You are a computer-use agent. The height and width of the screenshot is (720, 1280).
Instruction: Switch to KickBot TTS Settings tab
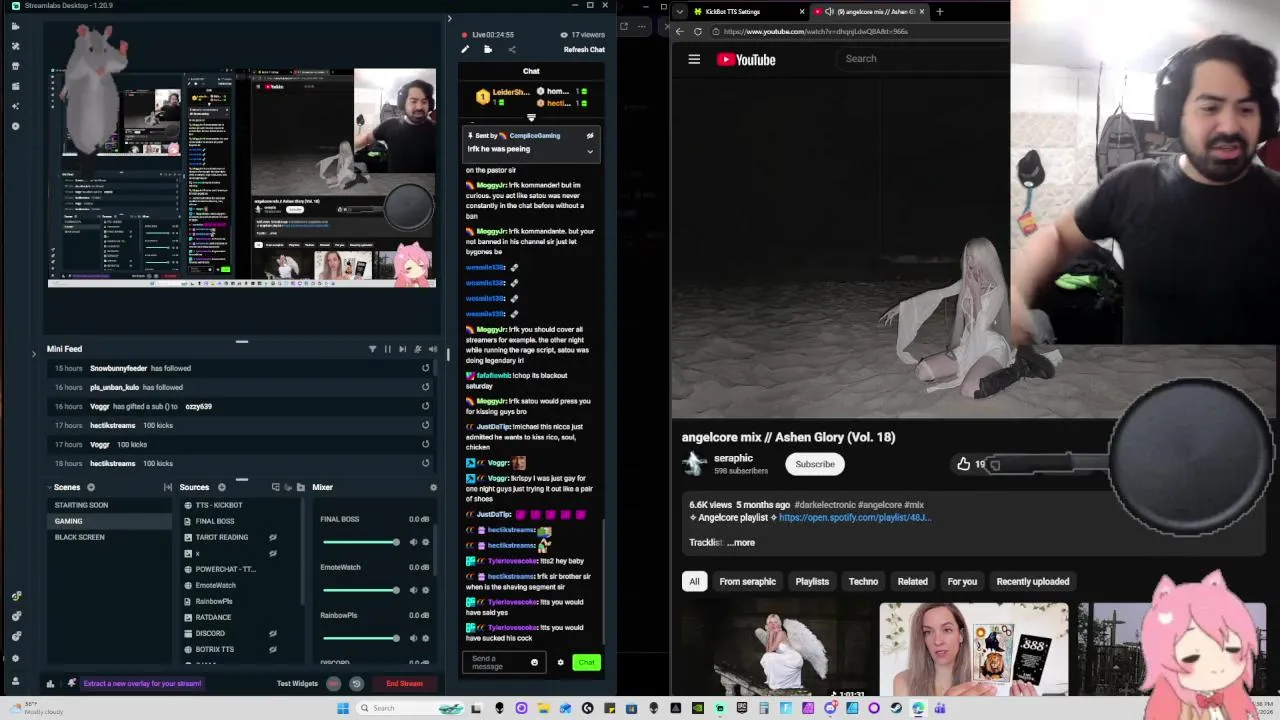coord(741,11)
